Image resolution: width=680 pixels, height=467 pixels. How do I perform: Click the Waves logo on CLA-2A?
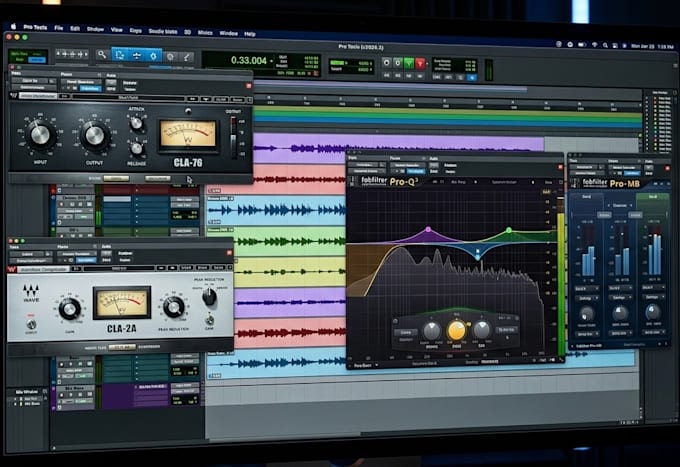[x=31, y=293]
